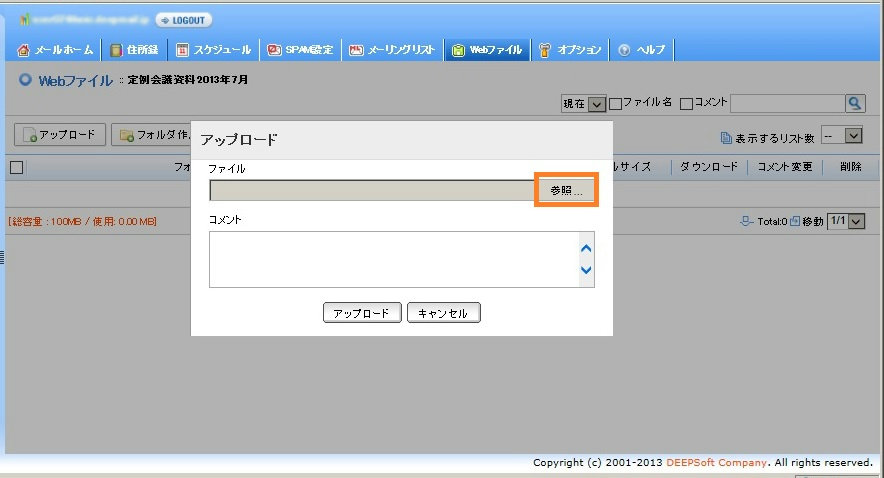Open the メールホーム tab

[57, 50]
